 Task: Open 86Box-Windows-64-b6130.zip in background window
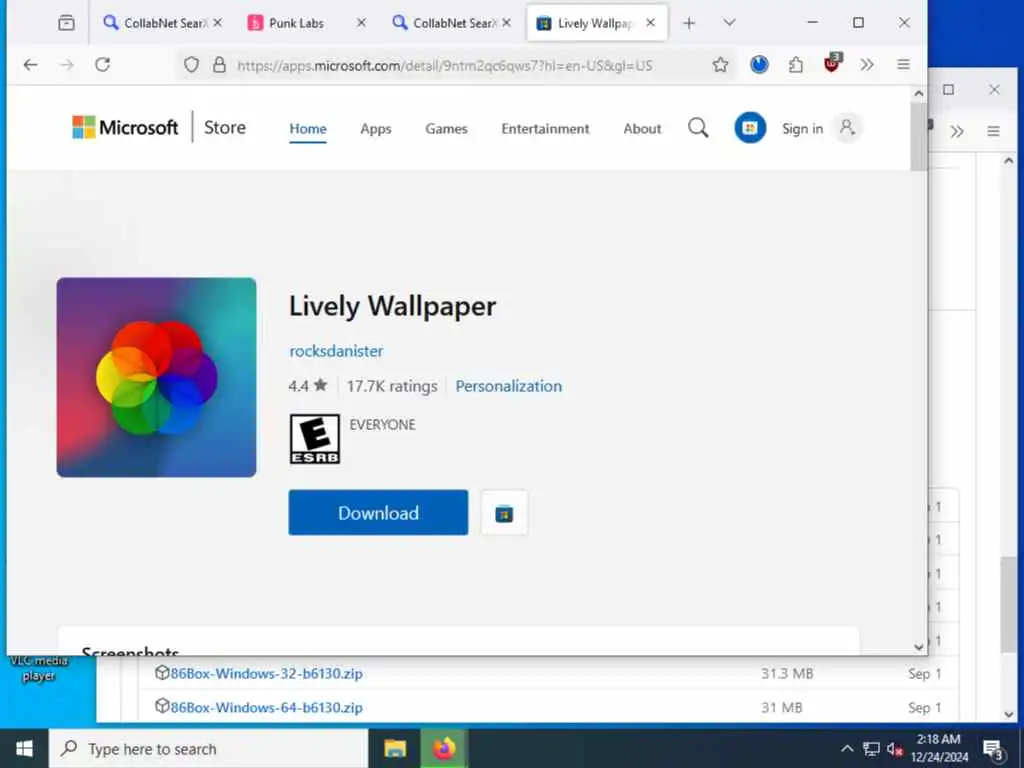[266, 707]
